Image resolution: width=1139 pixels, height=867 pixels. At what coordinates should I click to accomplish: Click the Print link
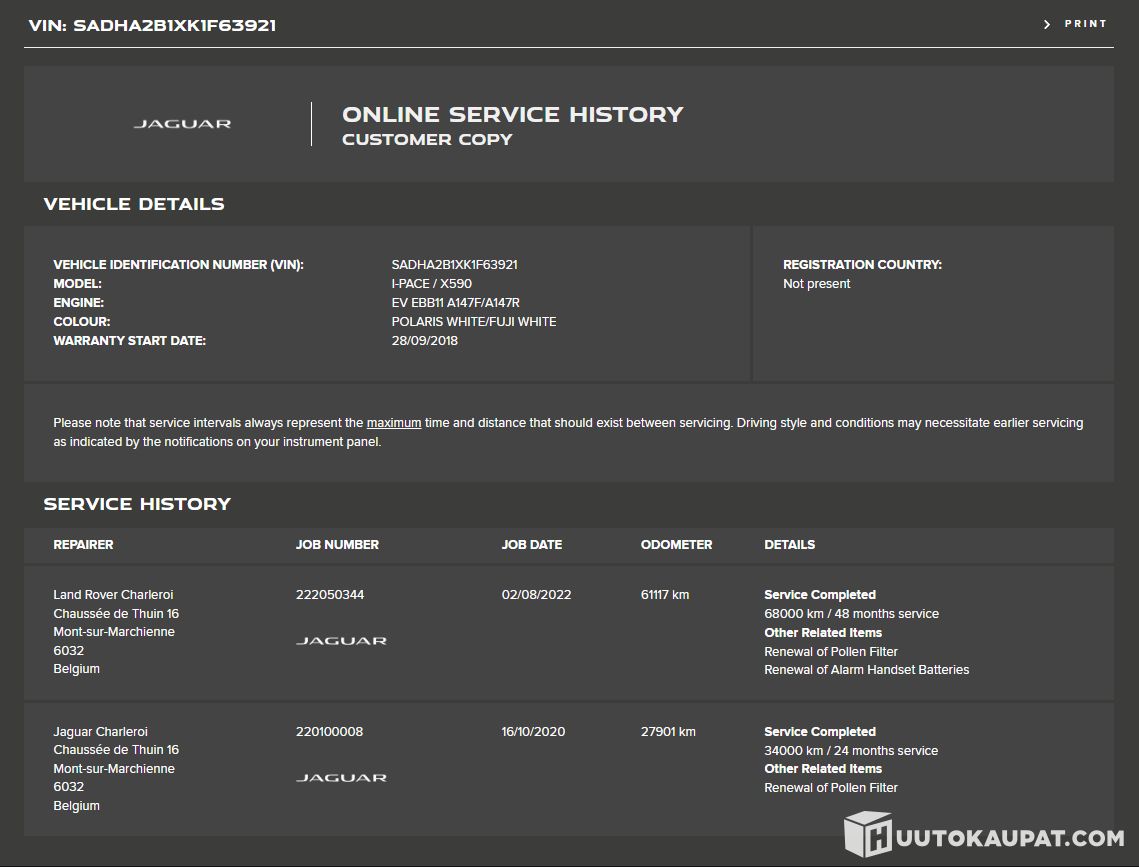click(1085, 24)
